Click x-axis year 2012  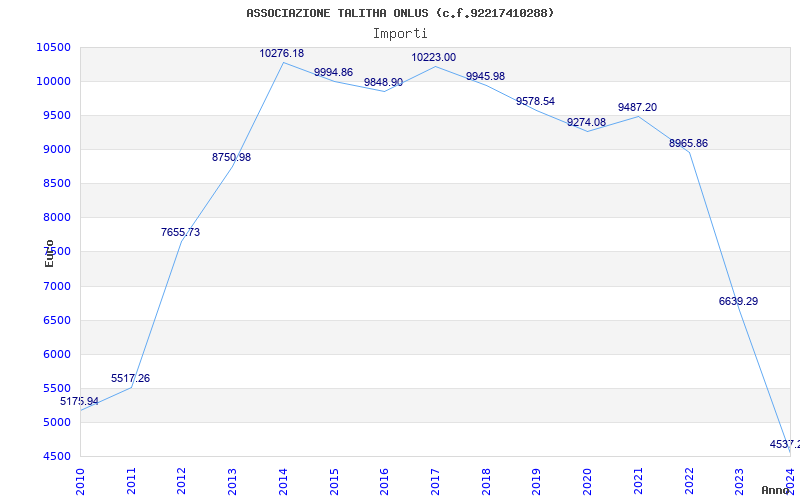pos(182,481)
